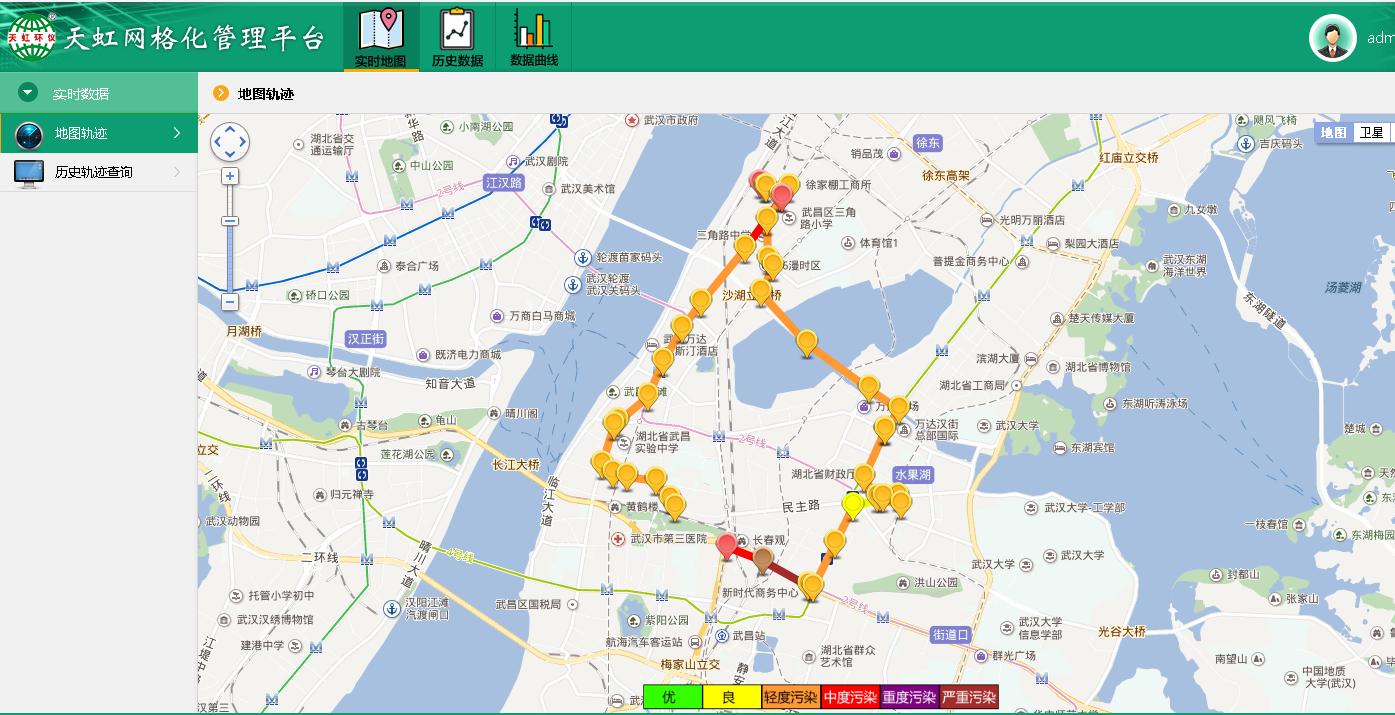Screen dimensions: 1395x715
Task: Switch map to 地图 standard view
Action: [1333, 133]
